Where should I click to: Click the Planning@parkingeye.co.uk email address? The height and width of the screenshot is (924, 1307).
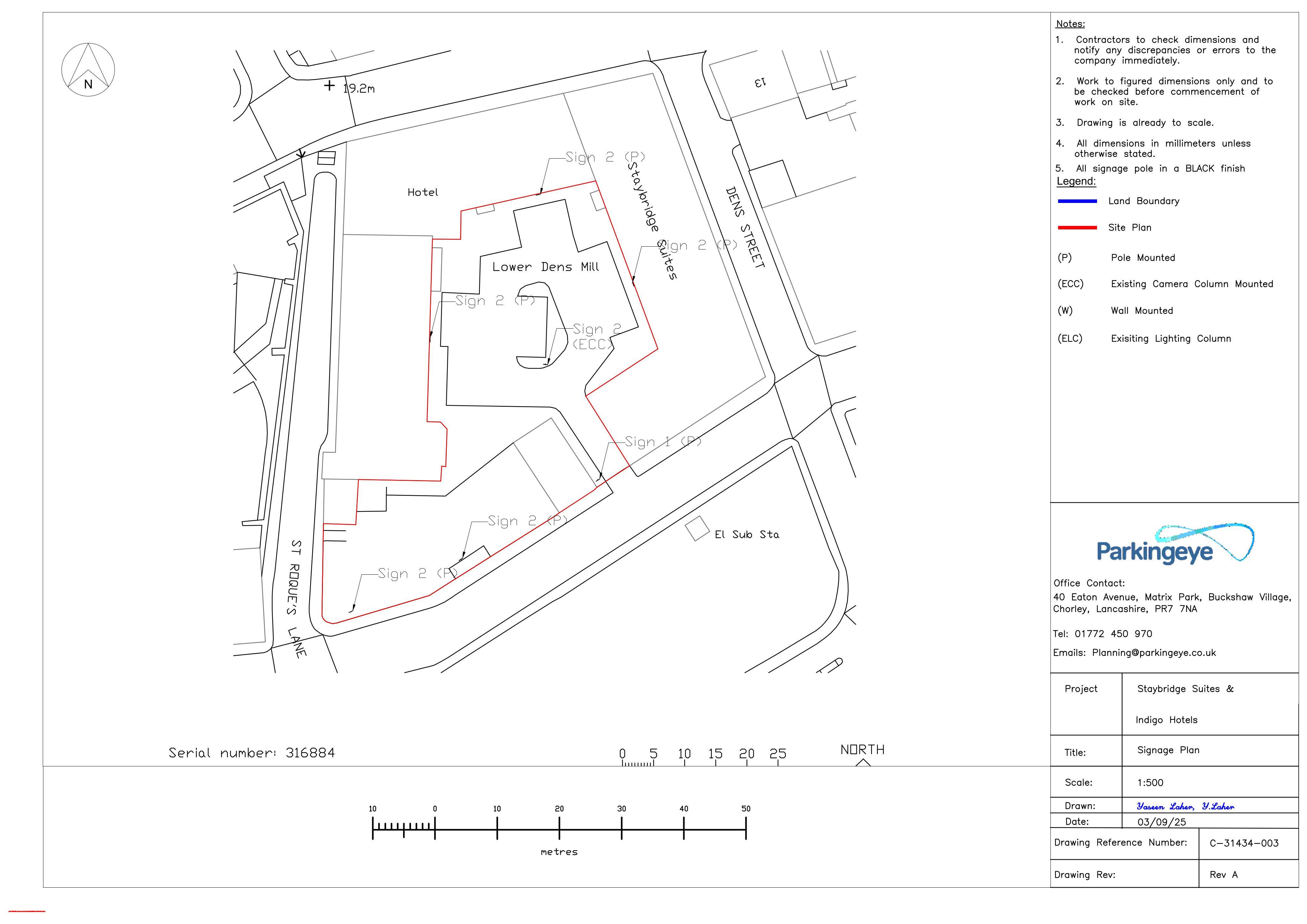[x=1154, y=653]
